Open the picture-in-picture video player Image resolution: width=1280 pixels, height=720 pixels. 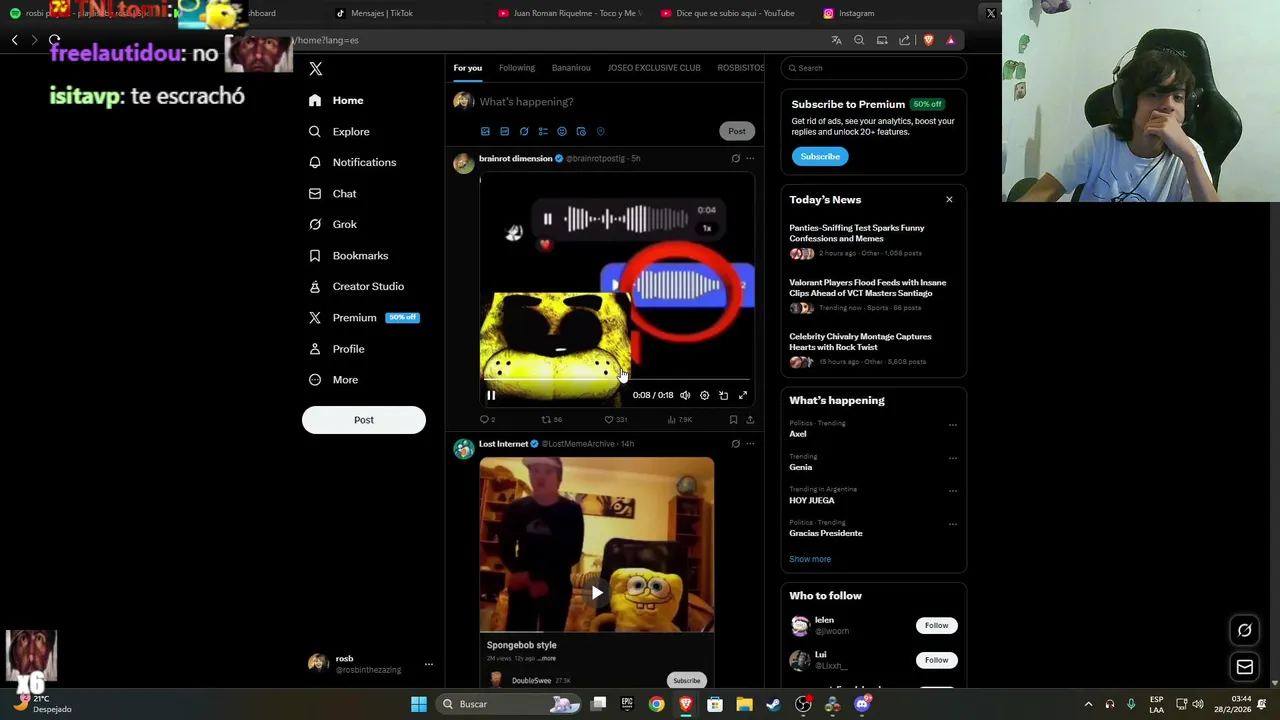click(x=723, y=395)
